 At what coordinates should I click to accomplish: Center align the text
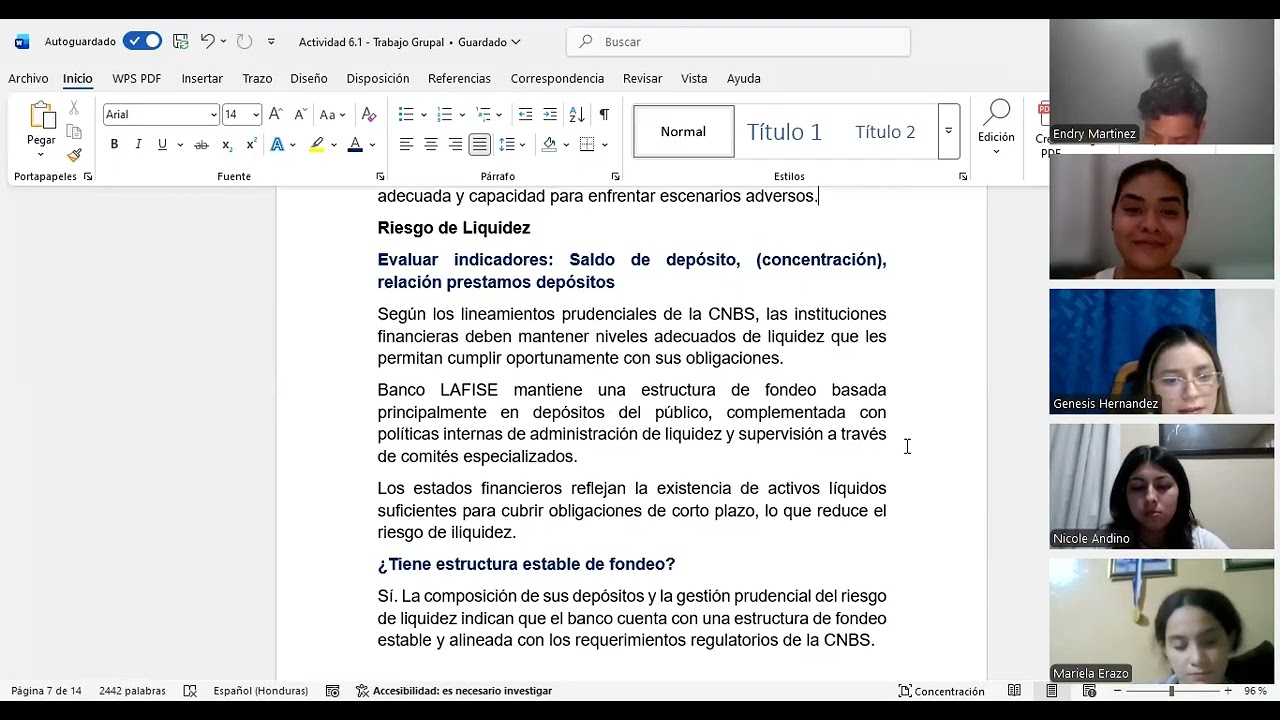431,145
